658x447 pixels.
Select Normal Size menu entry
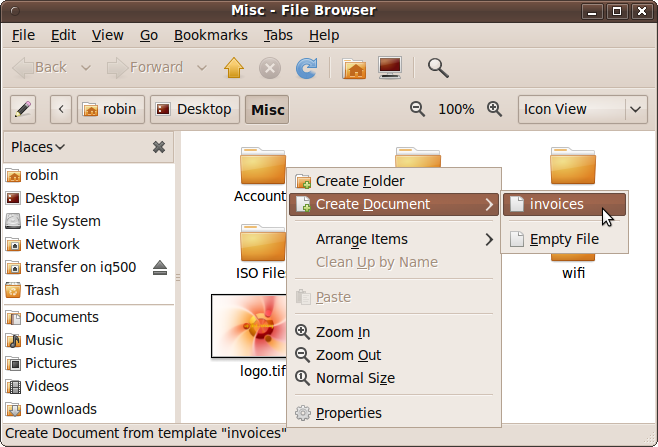pyautogui.click(x=394, y=378)
